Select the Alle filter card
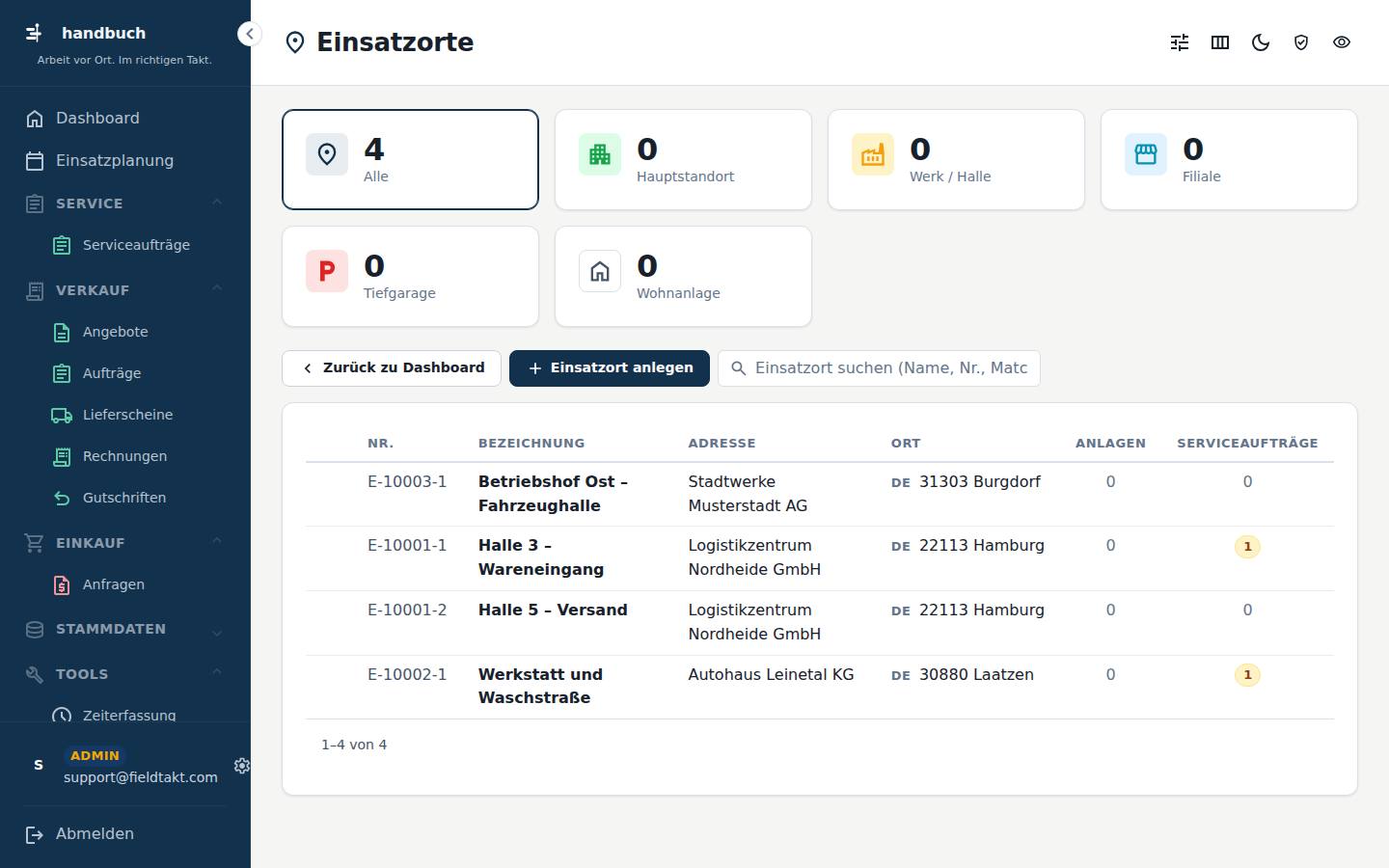The height and width of the screenshot is (868, 1389). click(x=410, y=159)
